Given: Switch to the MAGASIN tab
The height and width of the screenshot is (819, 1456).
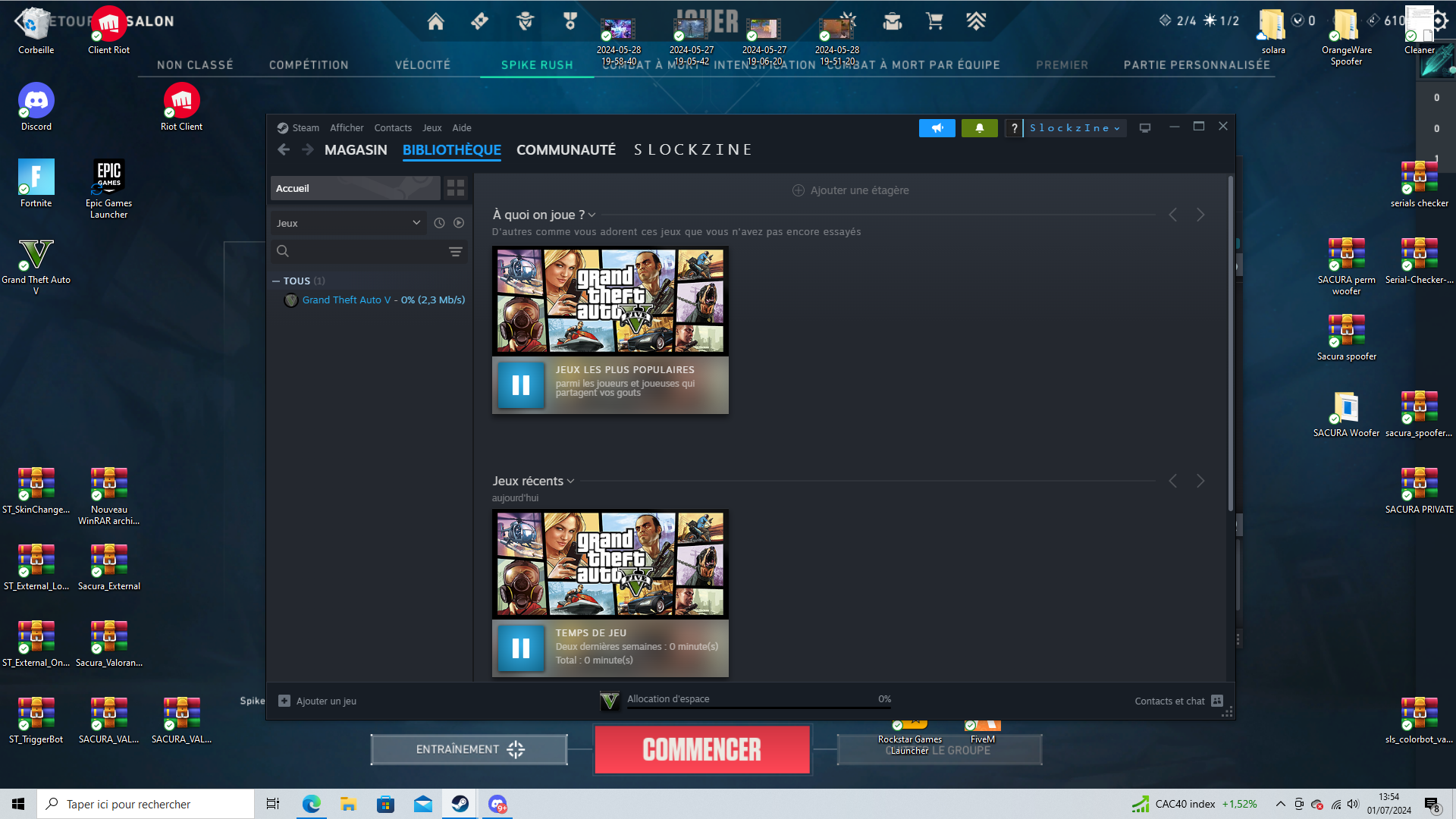Looking at the screenshot, I should point(356,150).
